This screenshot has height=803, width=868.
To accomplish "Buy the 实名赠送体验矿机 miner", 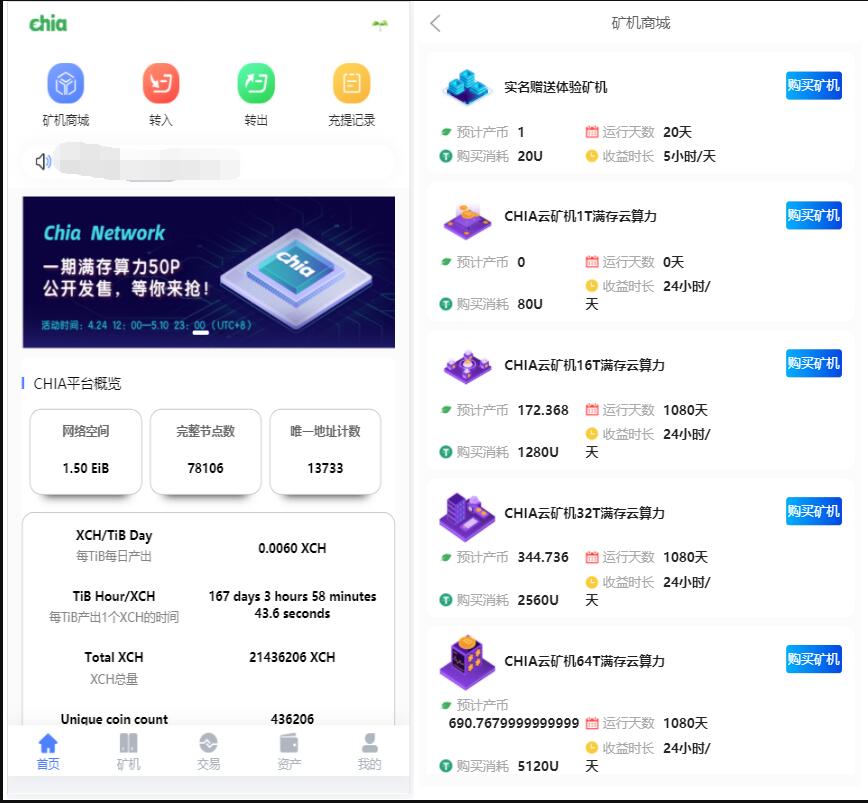I will tap(814, 86).
